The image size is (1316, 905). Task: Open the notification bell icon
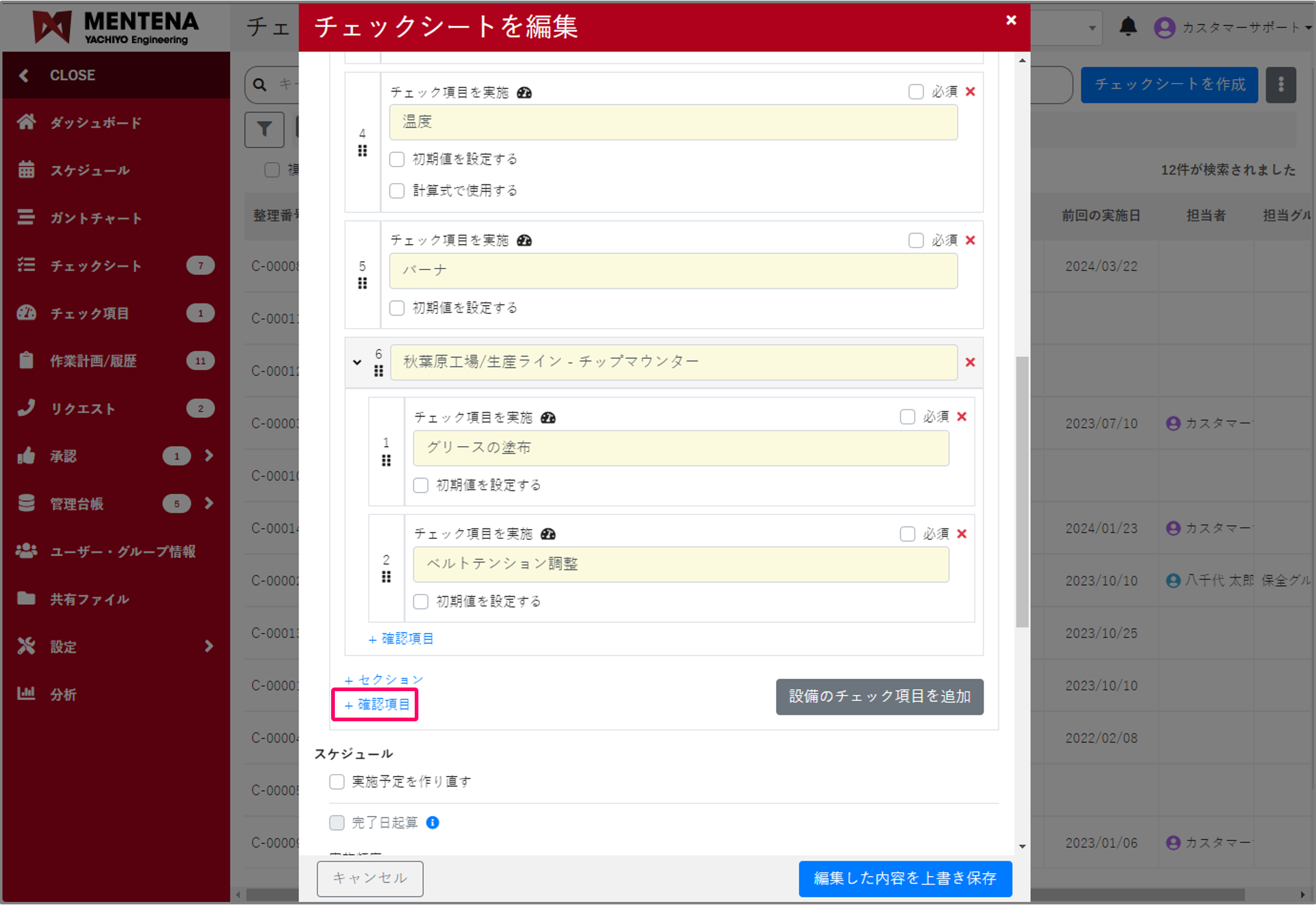pos(1129,27)
